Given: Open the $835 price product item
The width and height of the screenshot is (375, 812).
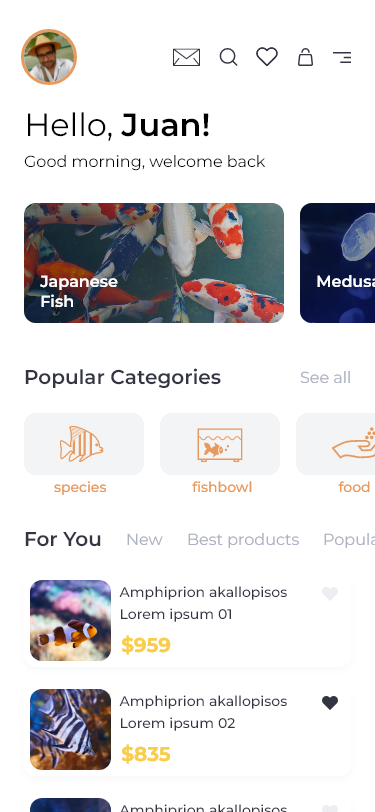Looking at the screenshot, I should point(188,729).
